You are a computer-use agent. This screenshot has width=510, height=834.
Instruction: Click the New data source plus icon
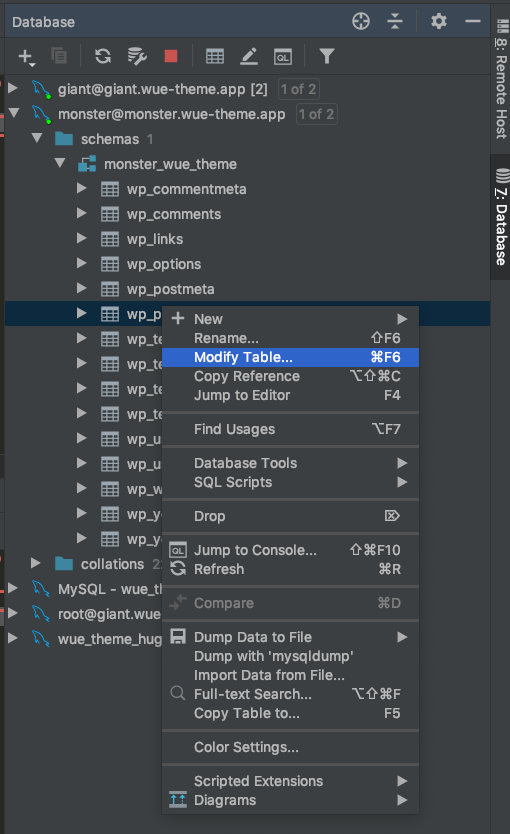pyautogui.click(x=26, y=57)
